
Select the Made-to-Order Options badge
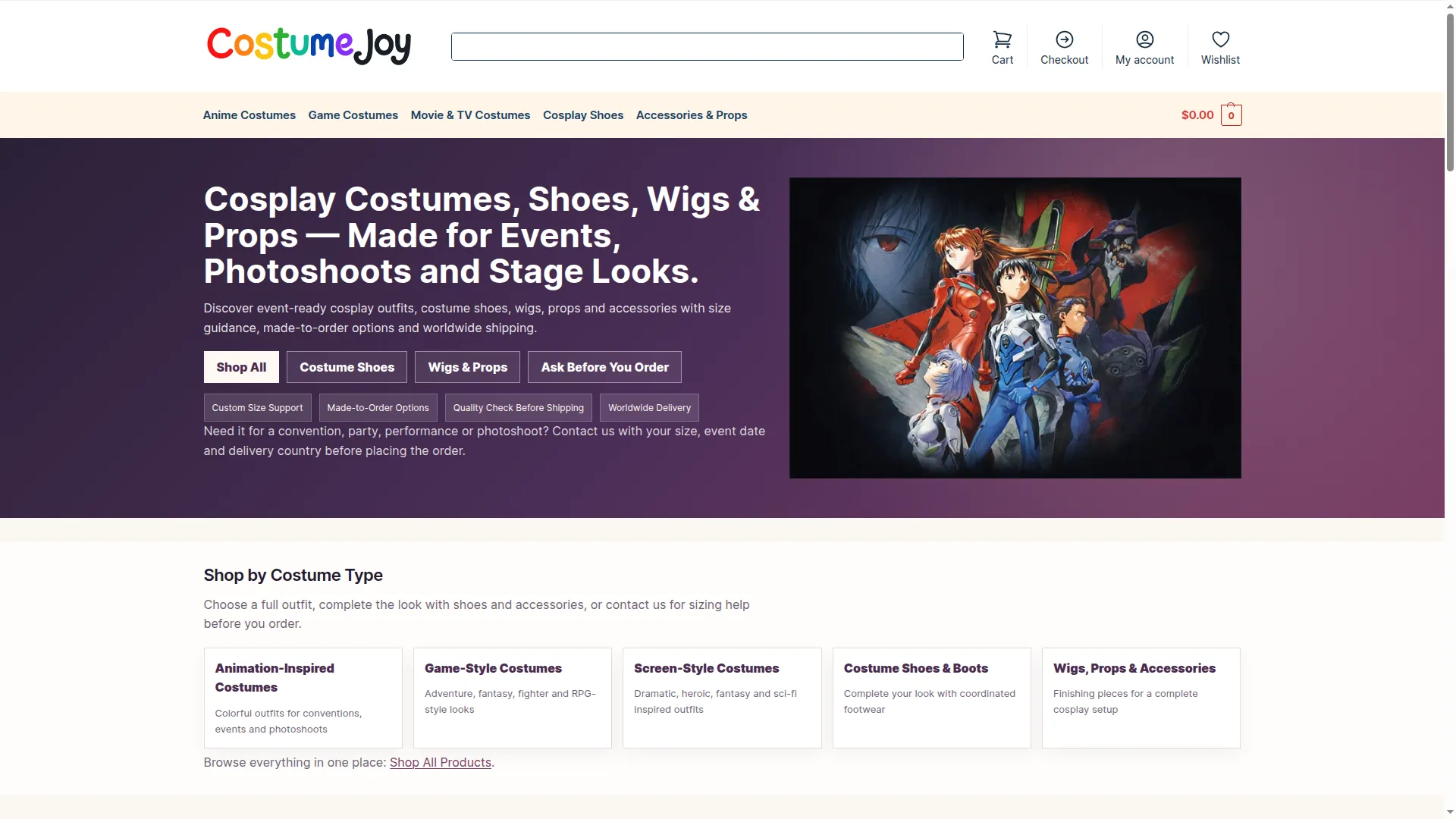(x=378, y=407)
